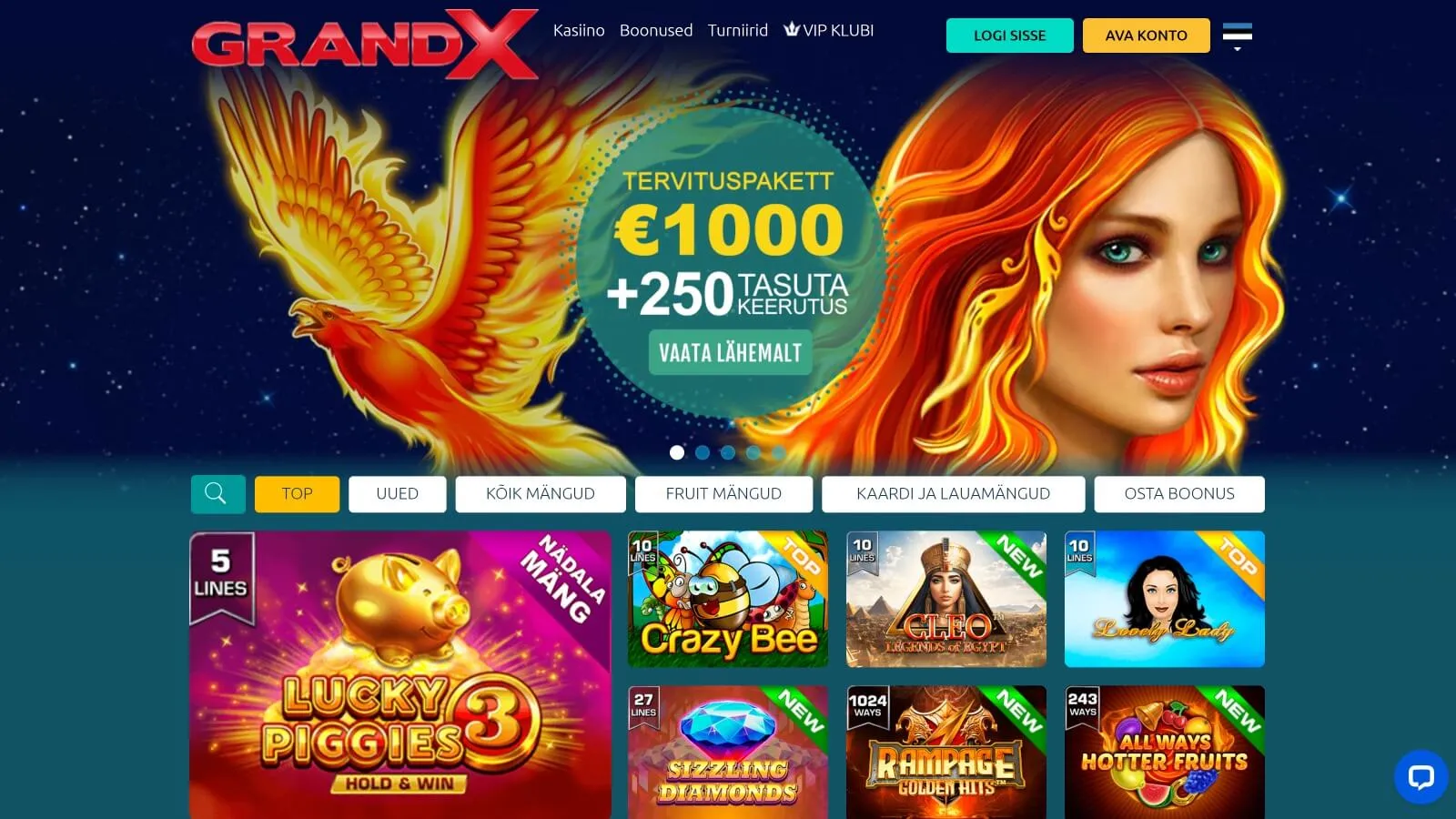
Task: Click the LOGI SISSE button
Action: 1010,35
